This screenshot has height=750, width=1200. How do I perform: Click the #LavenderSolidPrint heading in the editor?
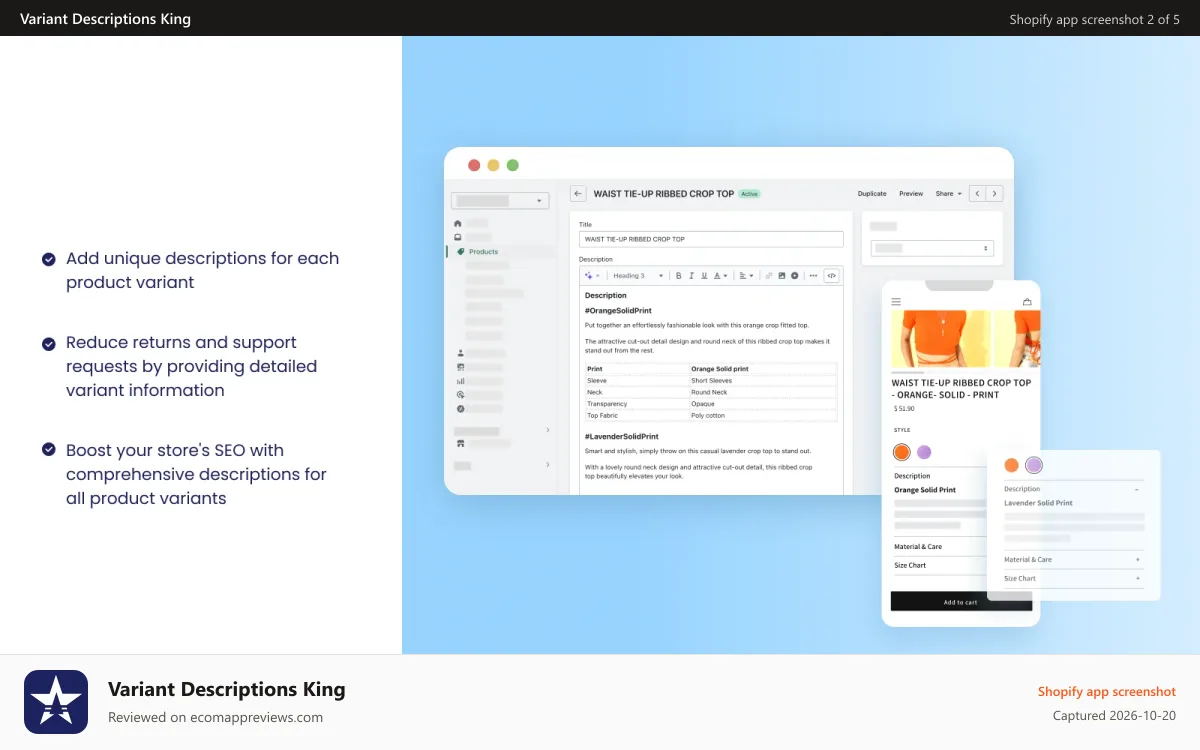click(x=621, y=436)
